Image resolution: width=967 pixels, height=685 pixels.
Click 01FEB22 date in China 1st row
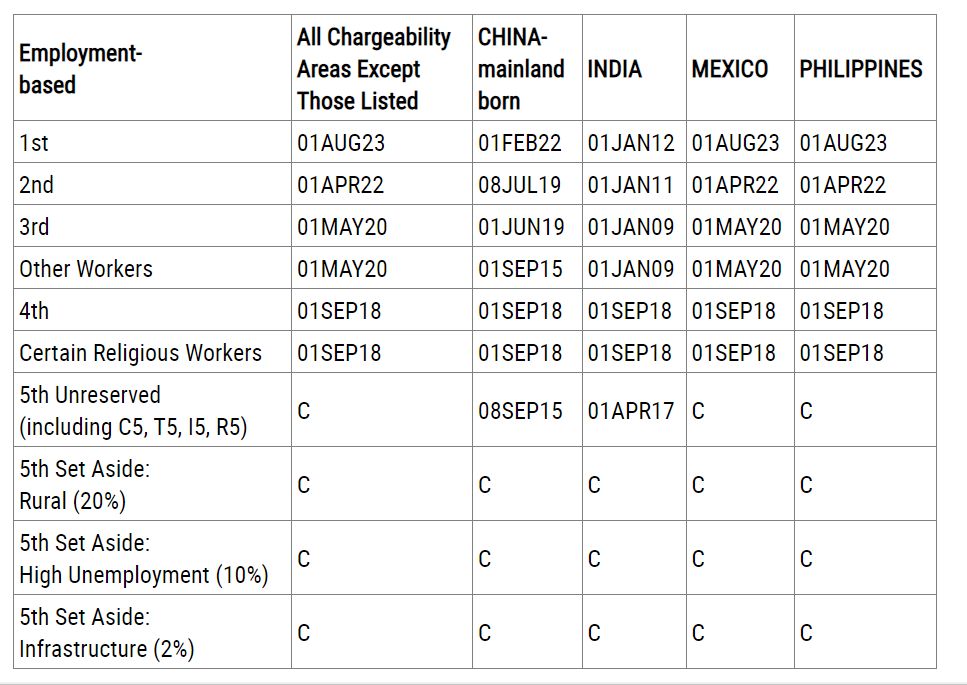pyautogui.click(x=520, y=142)
